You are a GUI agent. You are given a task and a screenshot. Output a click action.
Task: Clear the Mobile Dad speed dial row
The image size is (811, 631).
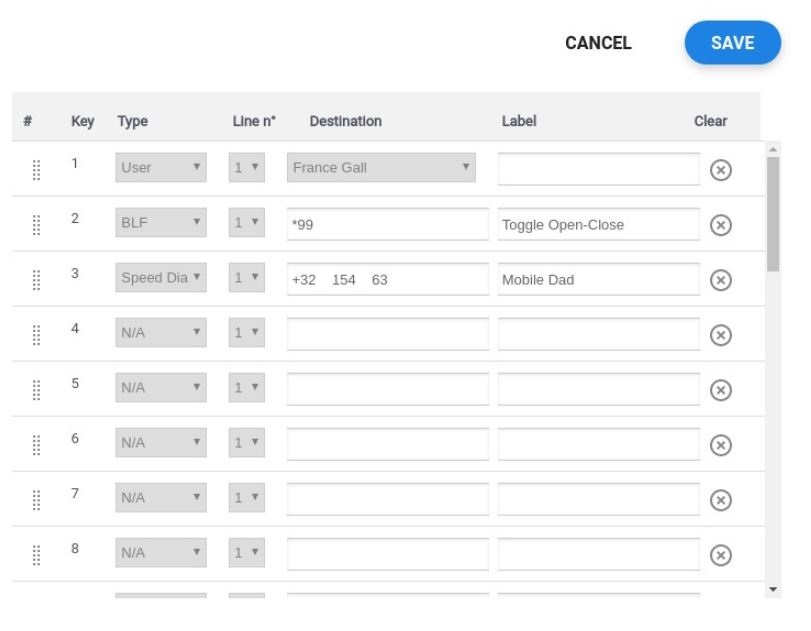(720, 280)
